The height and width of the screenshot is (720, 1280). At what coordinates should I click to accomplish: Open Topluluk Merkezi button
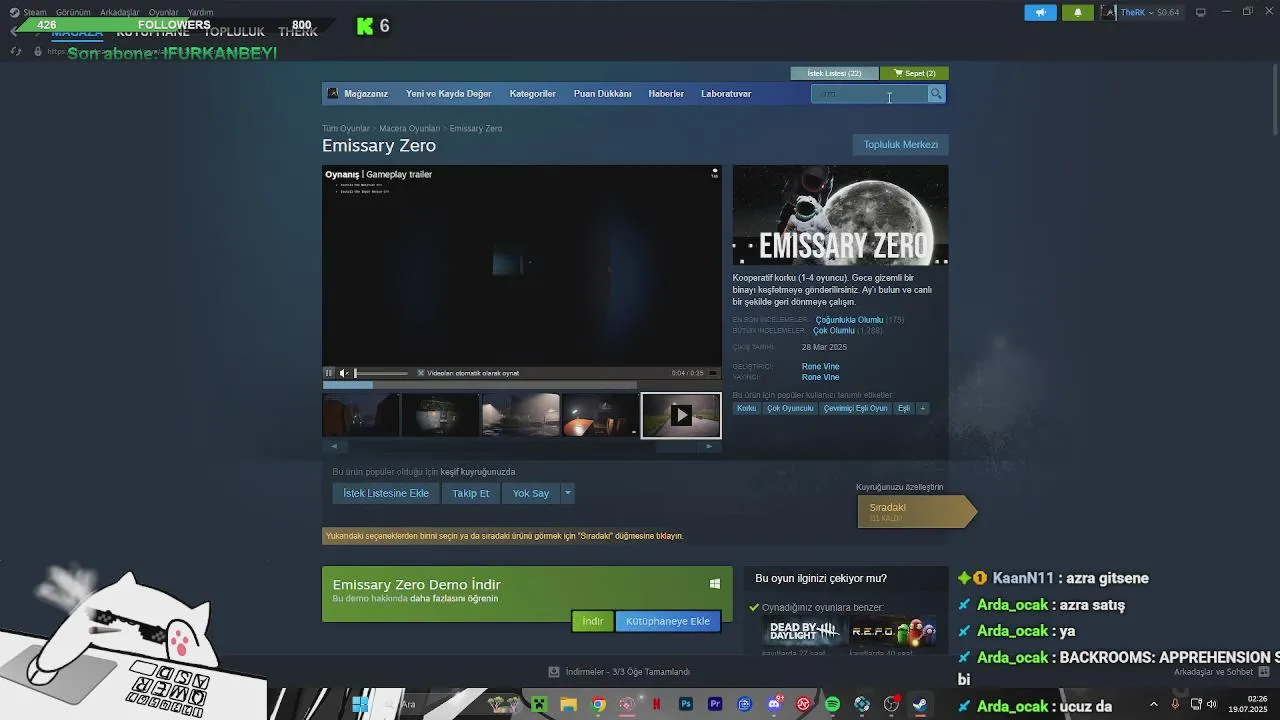901,144
